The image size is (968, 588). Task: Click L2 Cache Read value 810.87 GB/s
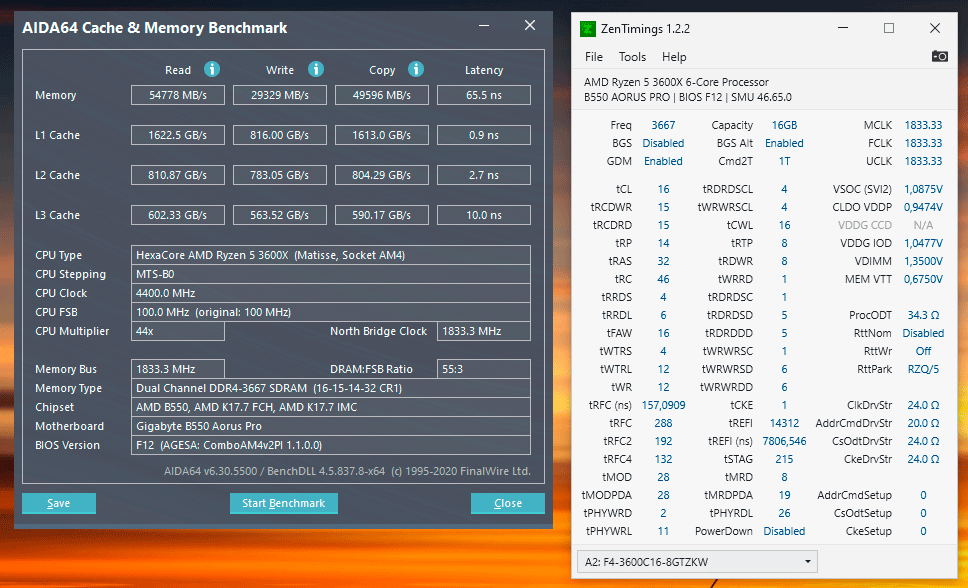tap(178, 175)
